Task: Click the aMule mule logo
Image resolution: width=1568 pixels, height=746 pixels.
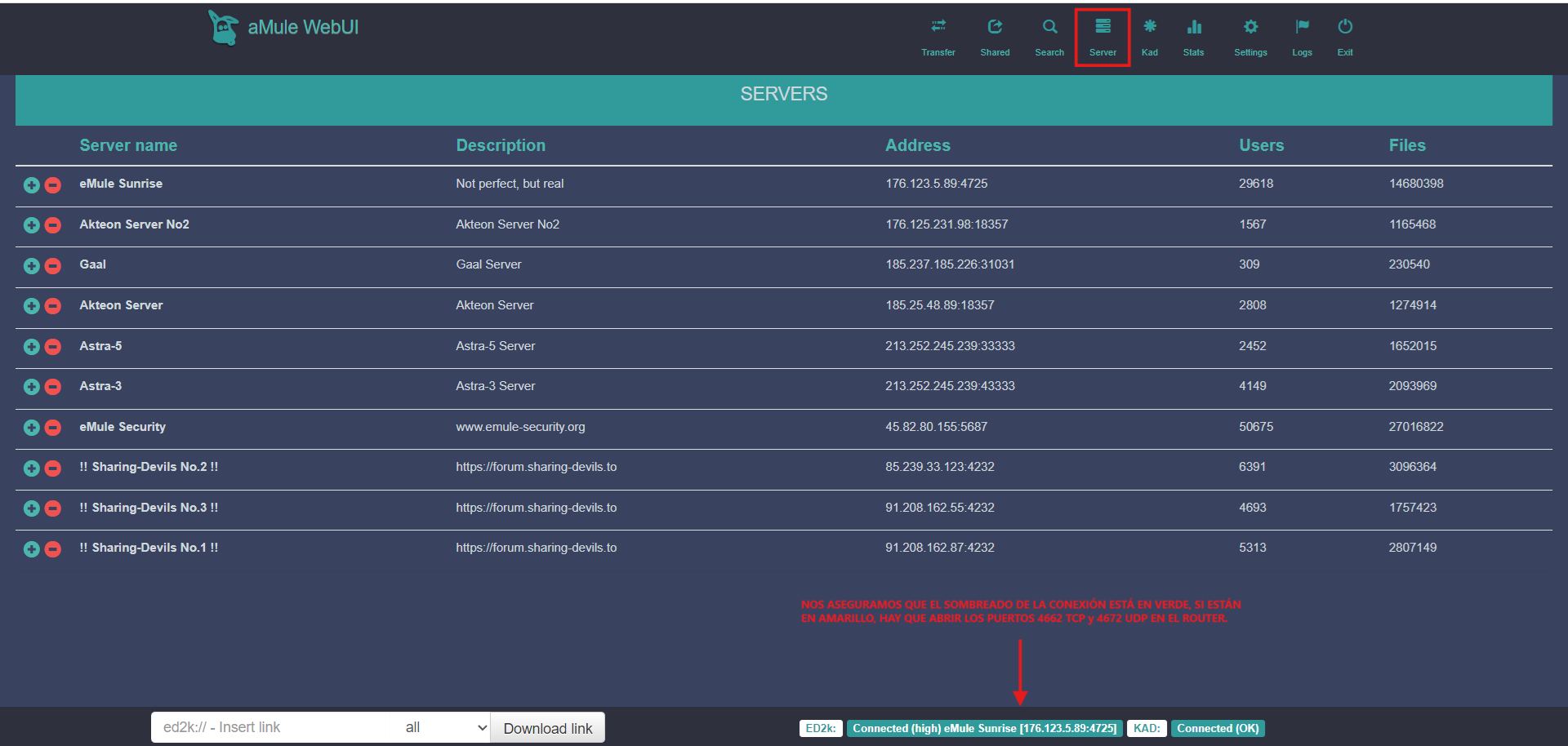Action: 224,28
